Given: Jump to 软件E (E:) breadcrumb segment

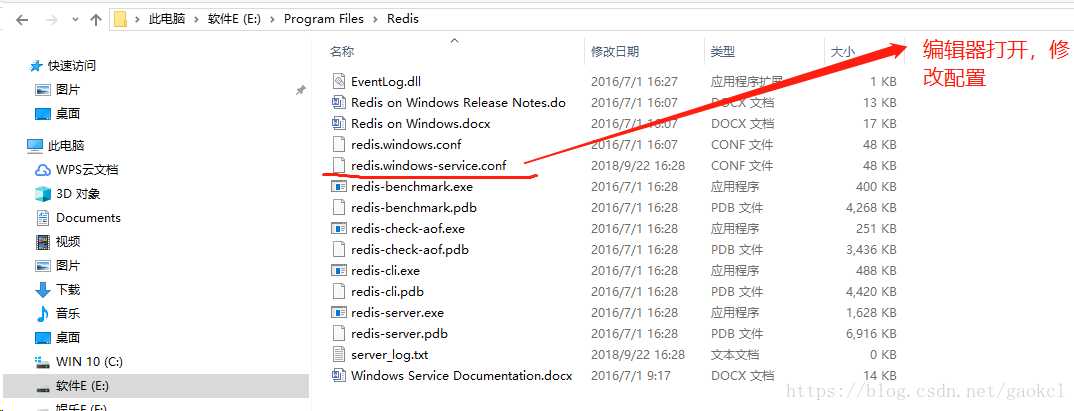Looking at the screenshot, I should [x=234, y=19].
